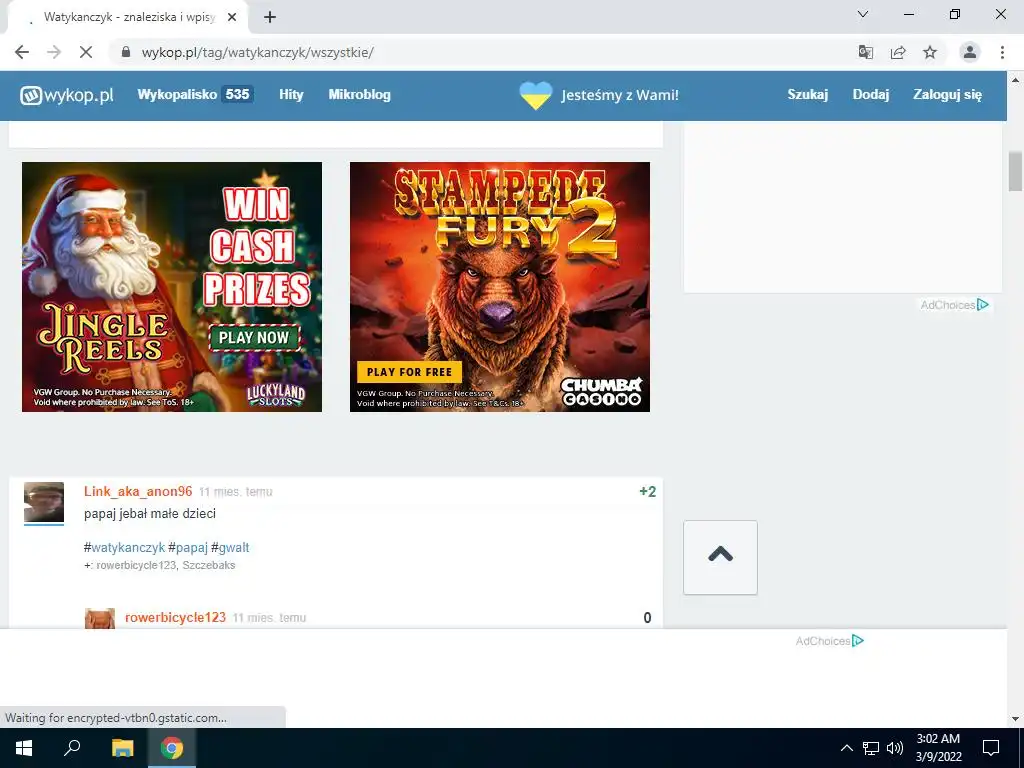1024x768 pixels.
Task: Click rowerbicycle123 in the upvoters list
Action: click(x=136, y=566)
